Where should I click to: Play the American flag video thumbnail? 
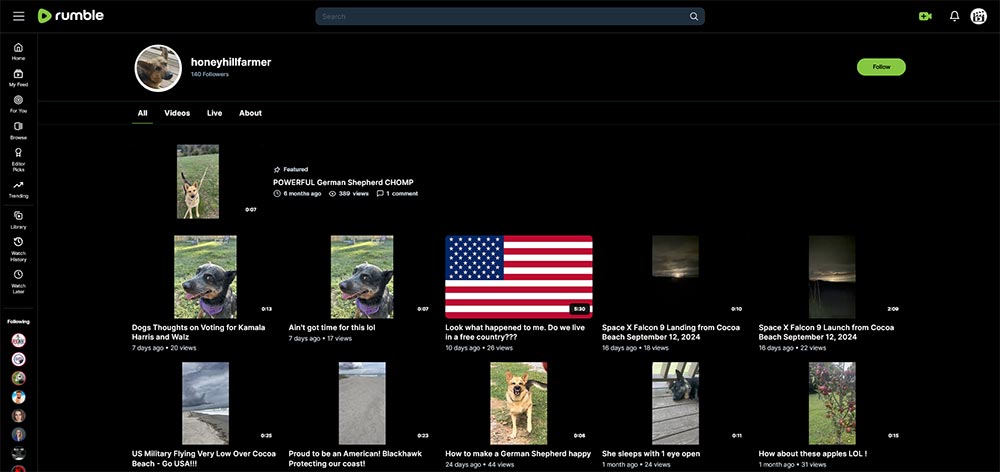point(518,277)
